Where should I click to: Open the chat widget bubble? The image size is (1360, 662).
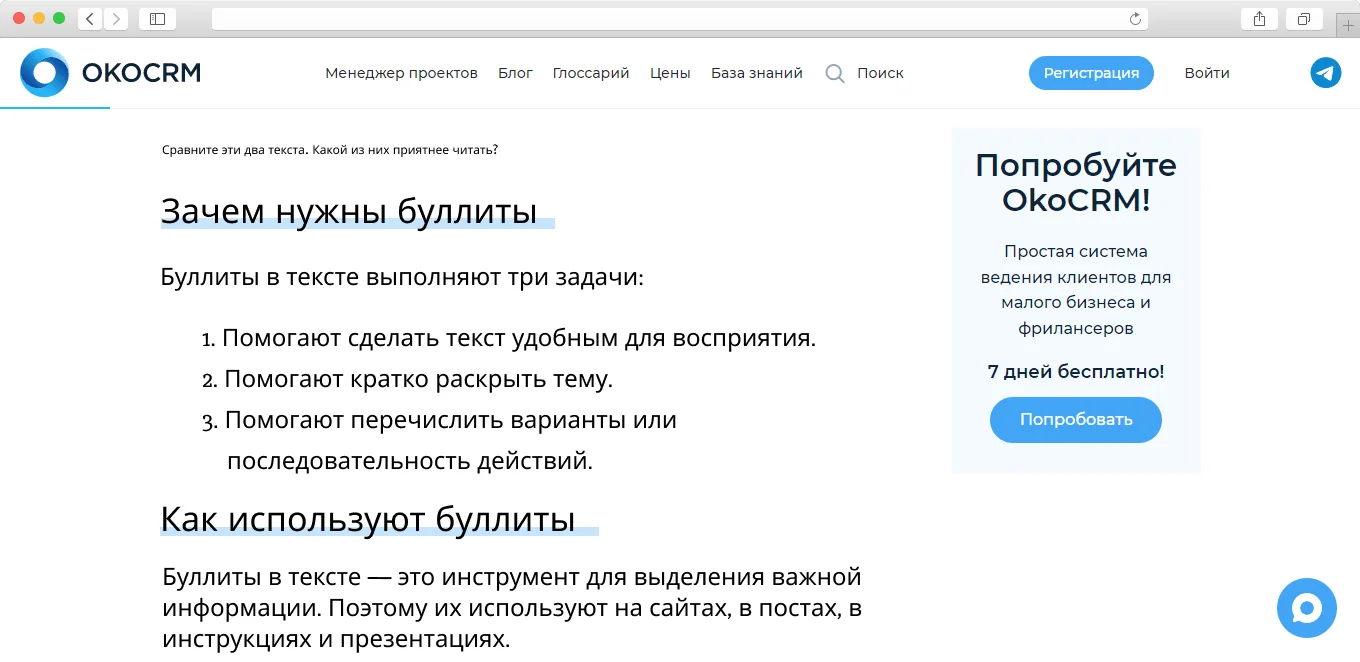click(x=1307, y=608)
